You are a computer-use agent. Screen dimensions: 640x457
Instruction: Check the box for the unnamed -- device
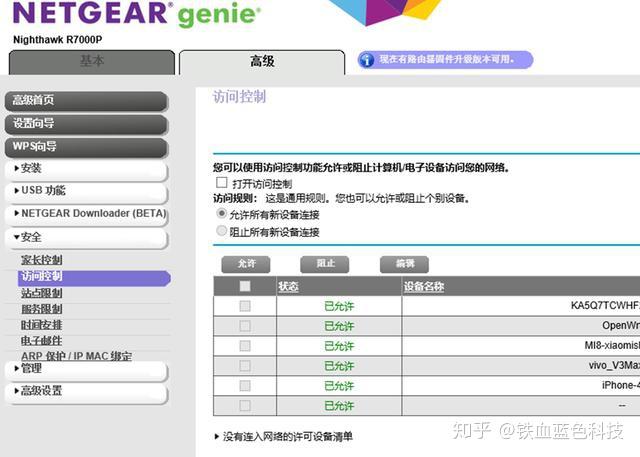[245, 406]
